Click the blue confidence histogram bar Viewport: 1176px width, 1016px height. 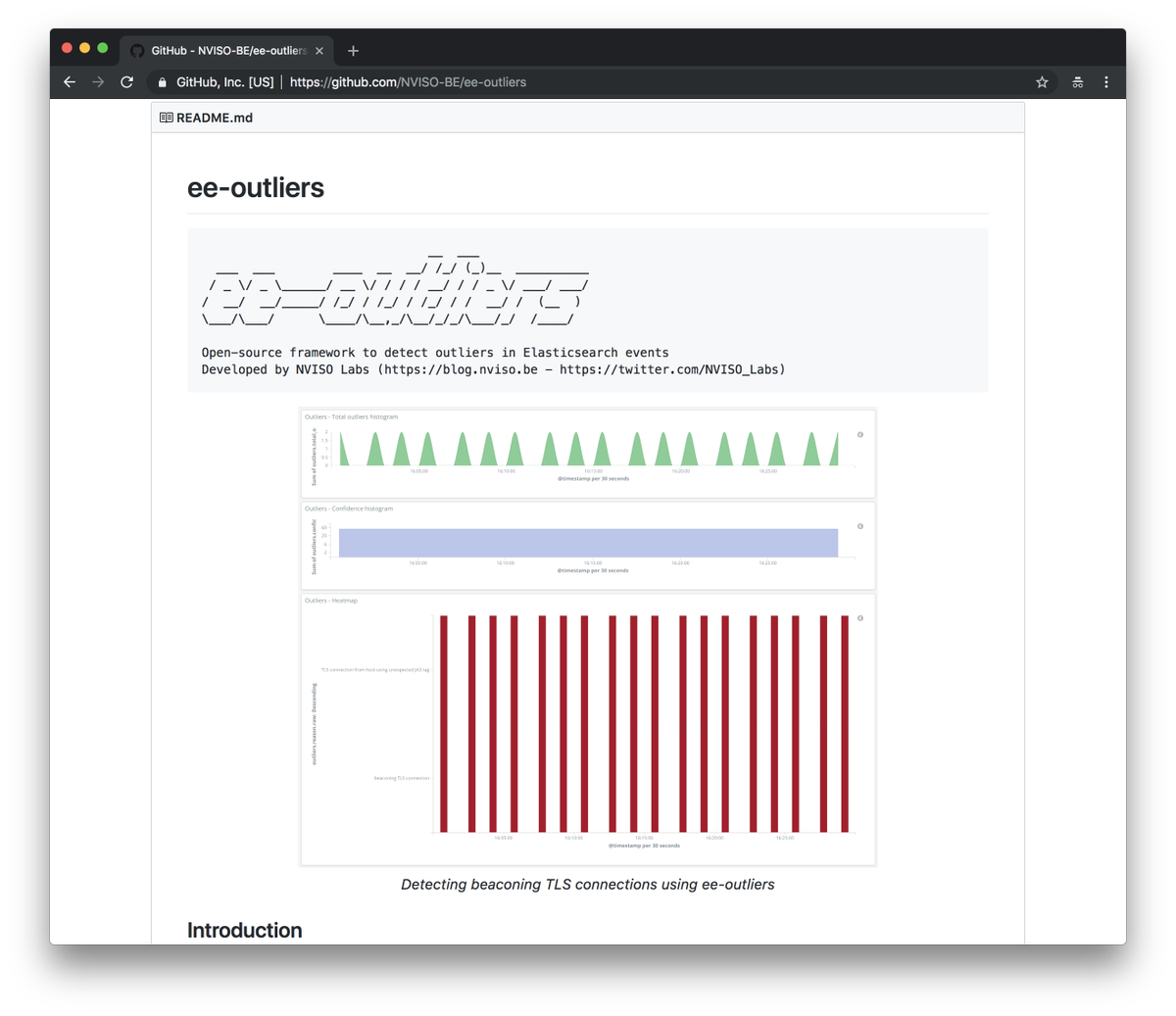[588, 543]
